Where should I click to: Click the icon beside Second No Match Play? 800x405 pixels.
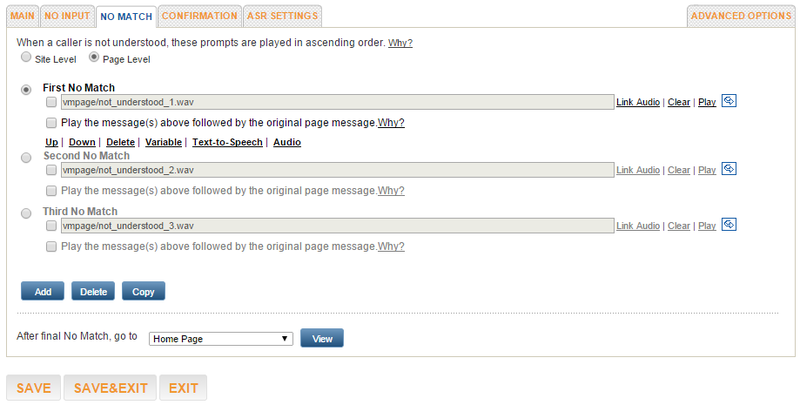click(729, 170)
